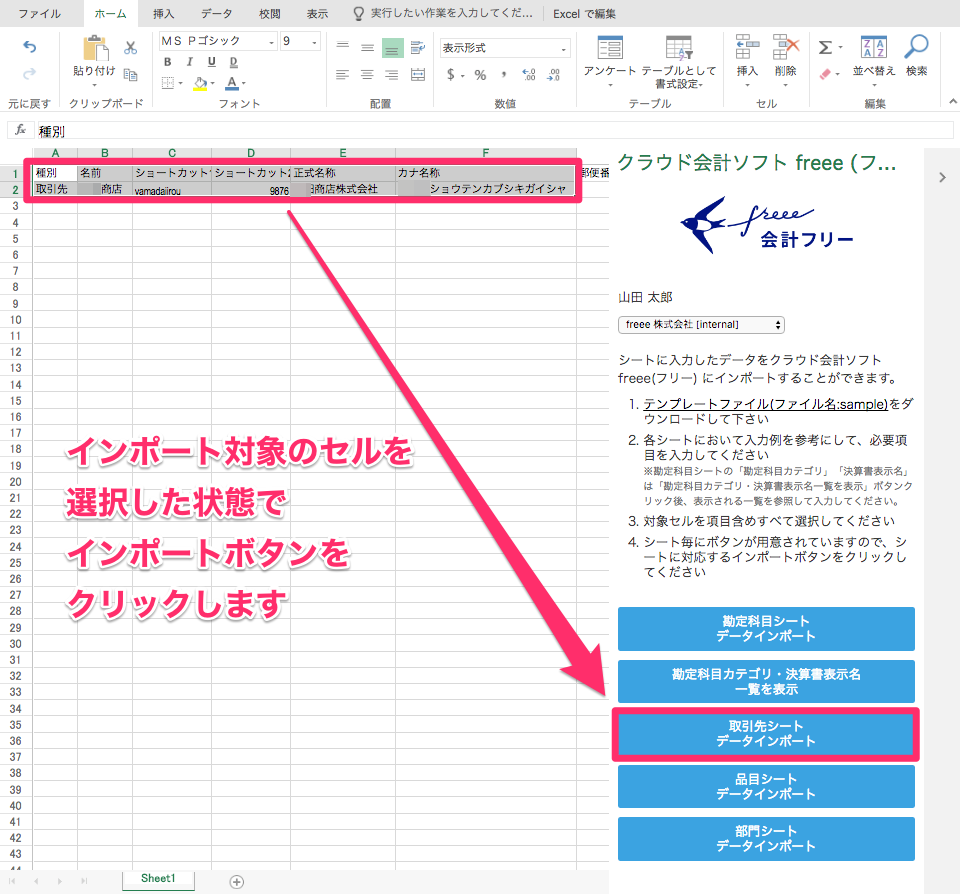Screen dimensions: 960x894
Task: Click the Tell me search box
Action: pyautogui.click(x=444, y=13)
